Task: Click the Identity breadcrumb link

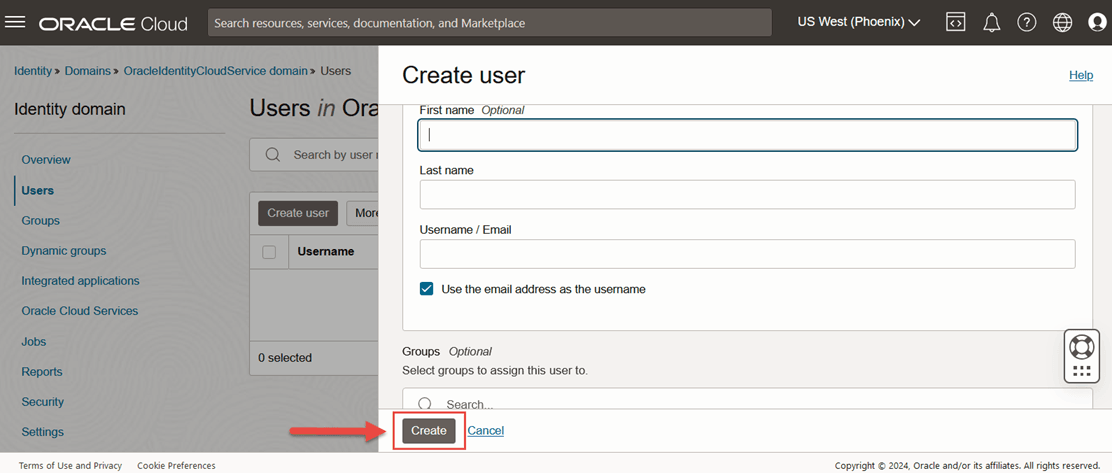Action: pos(33,71)
